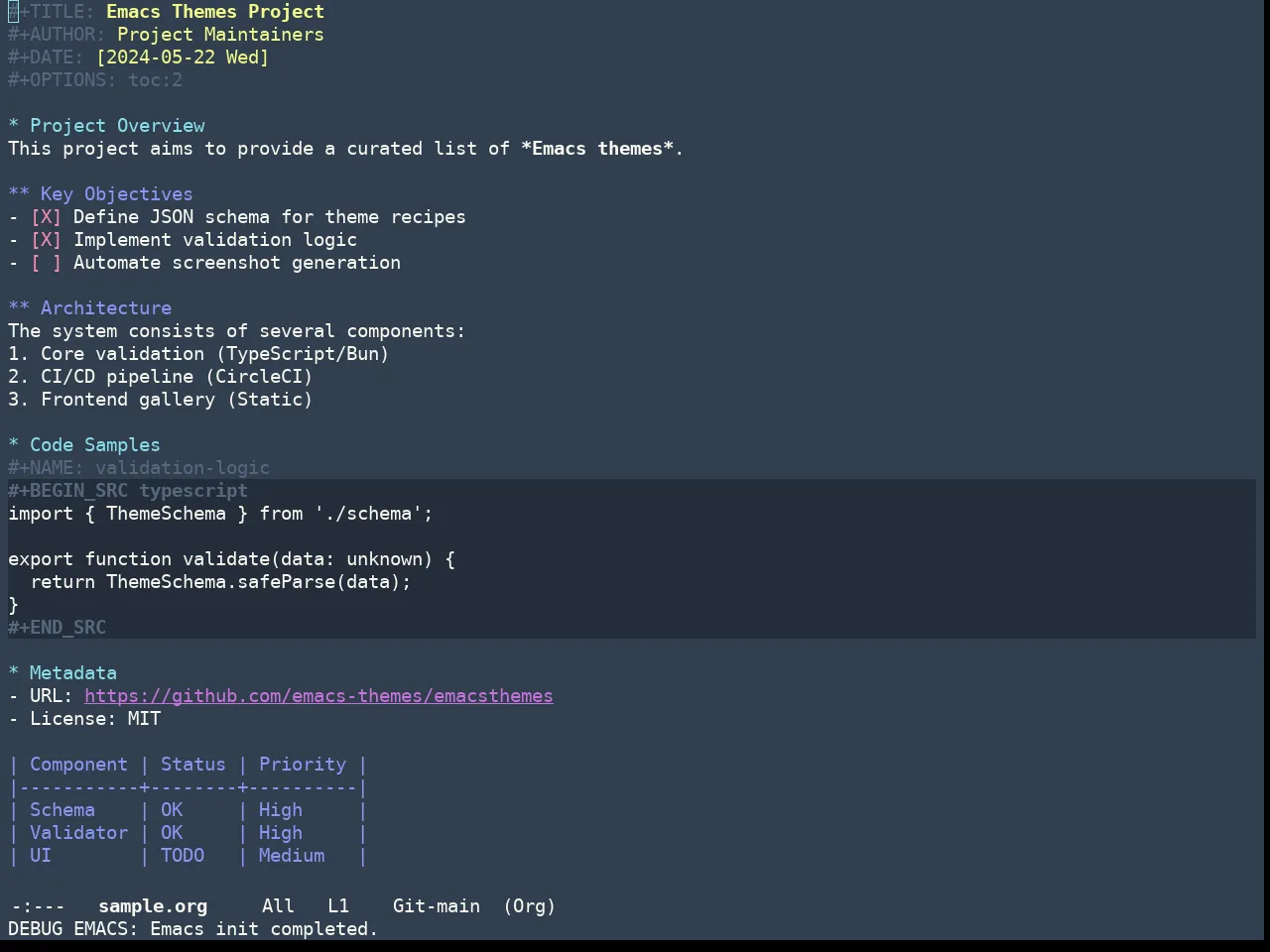Click the 'Validator' table cell

pos(78,833)
